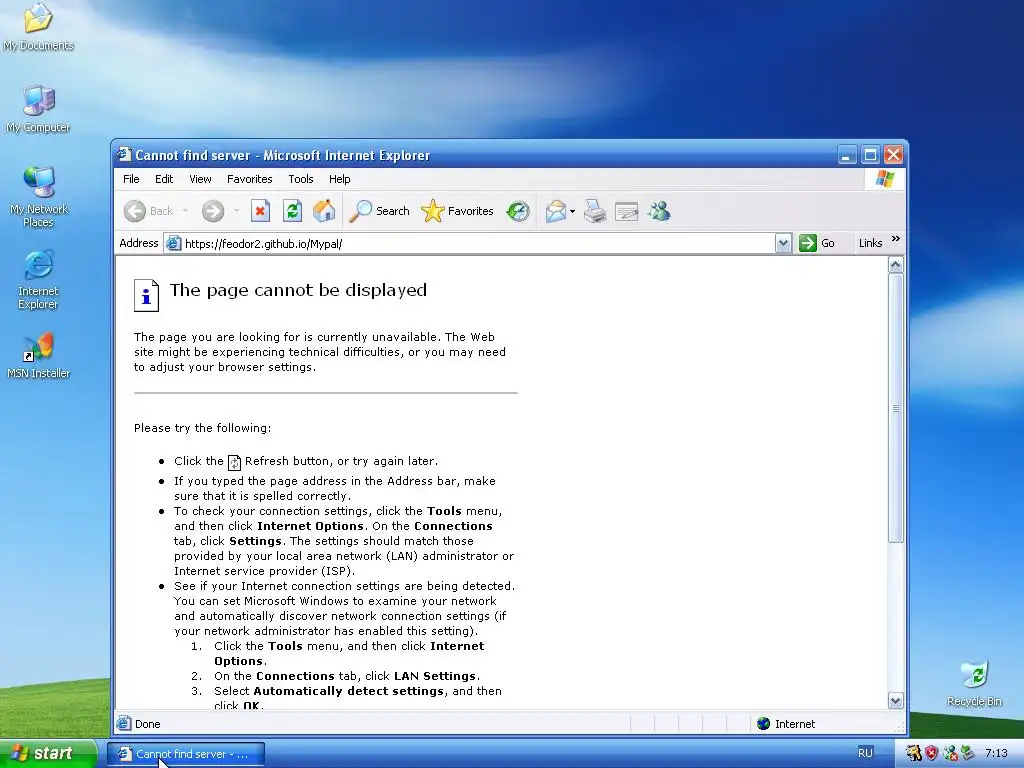Screen dimensions: 1024x768
Task: Click the status bar page icon
Action: coord(123,724)
